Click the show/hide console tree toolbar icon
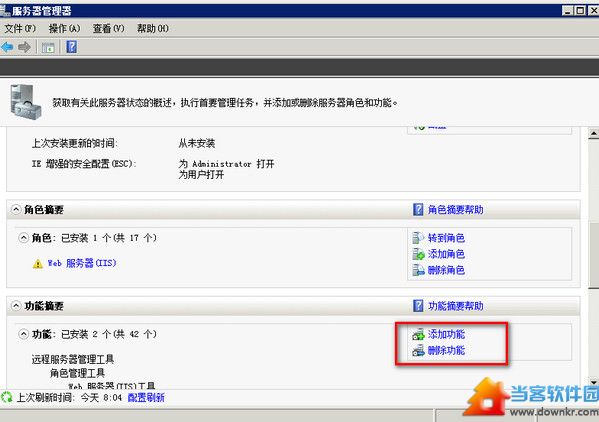 coord(48,48)
